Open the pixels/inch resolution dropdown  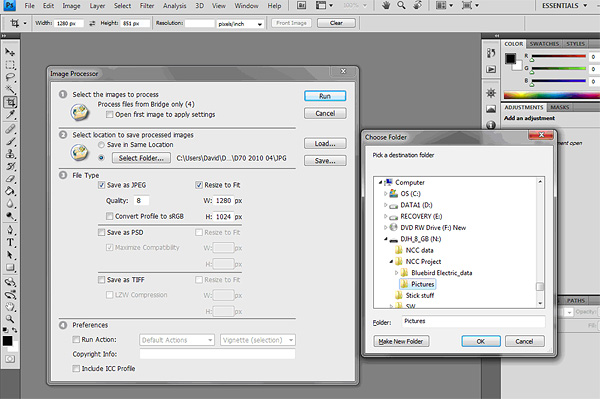click(240, 24)
